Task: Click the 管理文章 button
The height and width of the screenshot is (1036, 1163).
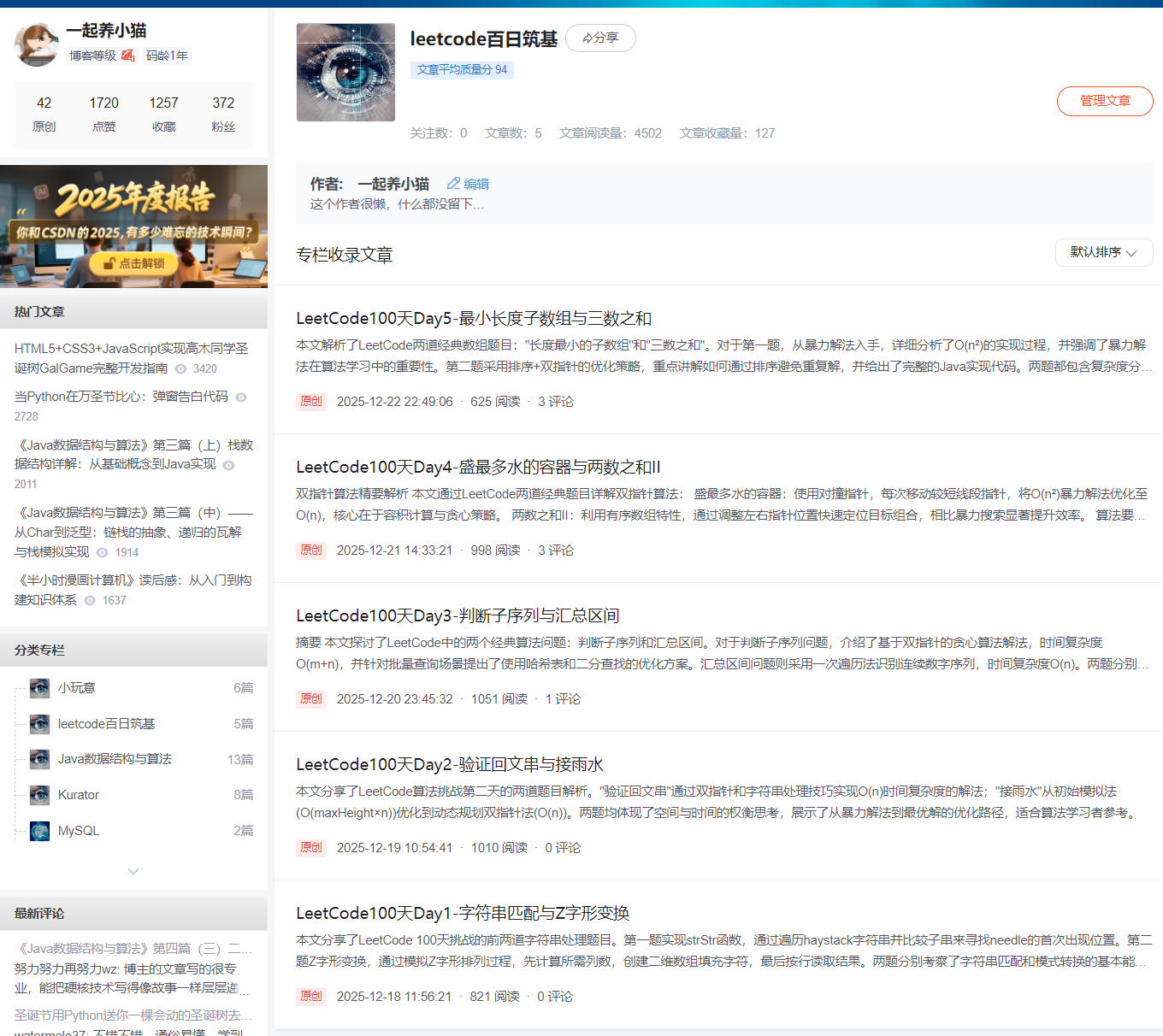Action: [x=1105, y=101]
